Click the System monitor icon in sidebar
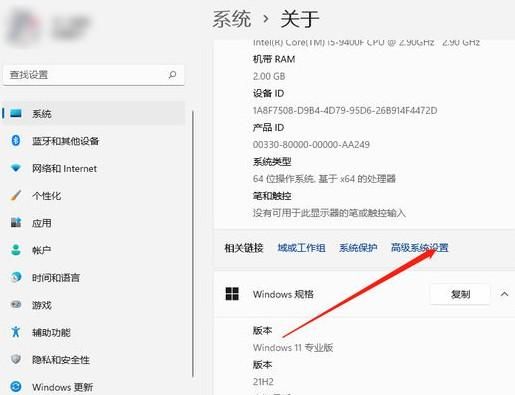 point(16,113)
